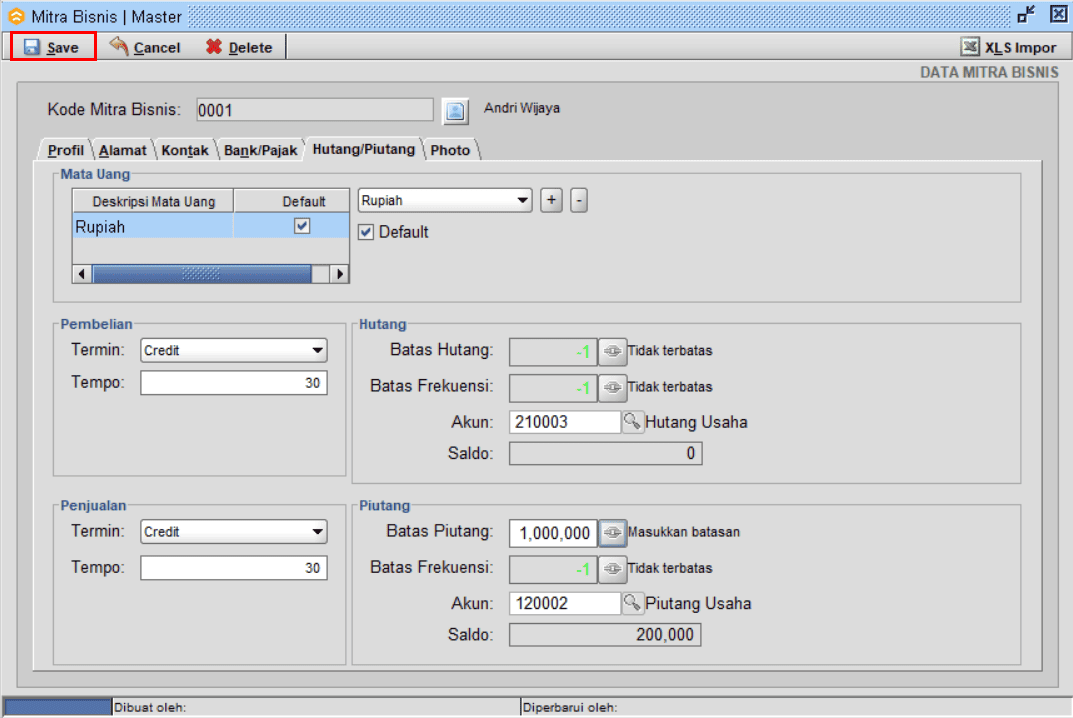Viewport: 1073px width, 718px height.
Task: Switch to the Profil tab
Action: pos(66,150)
